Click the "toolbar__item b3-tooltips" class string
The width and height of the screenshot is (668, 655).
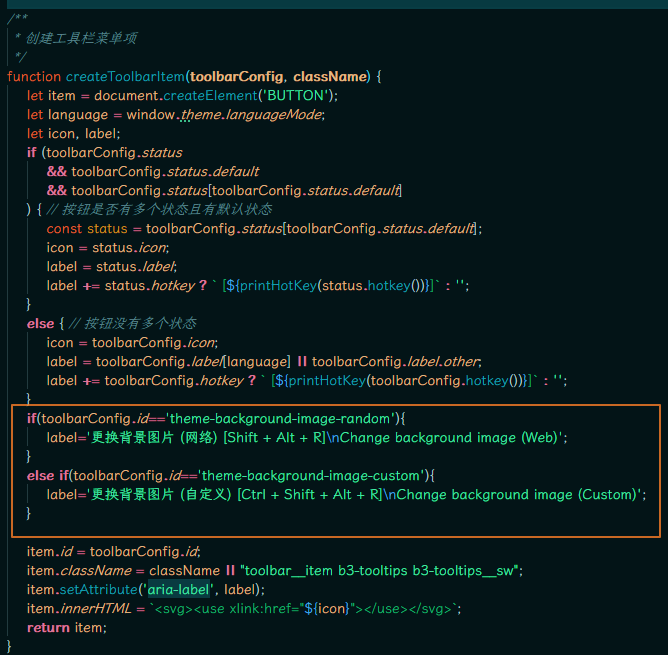coord(380,570)
